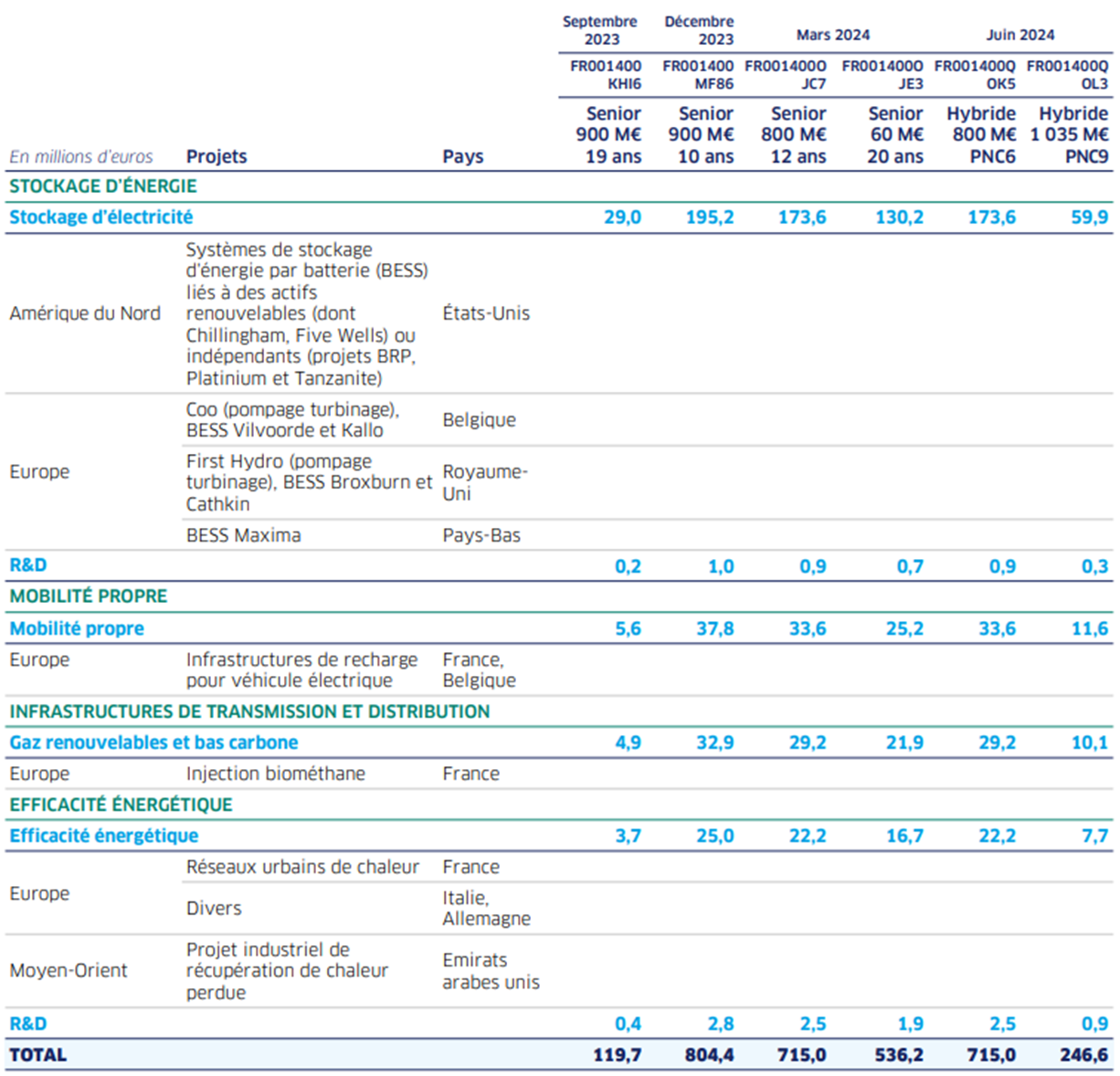Select the Projets column heading
This screenshot has width=1120, height=1076.
click(216, 156)
